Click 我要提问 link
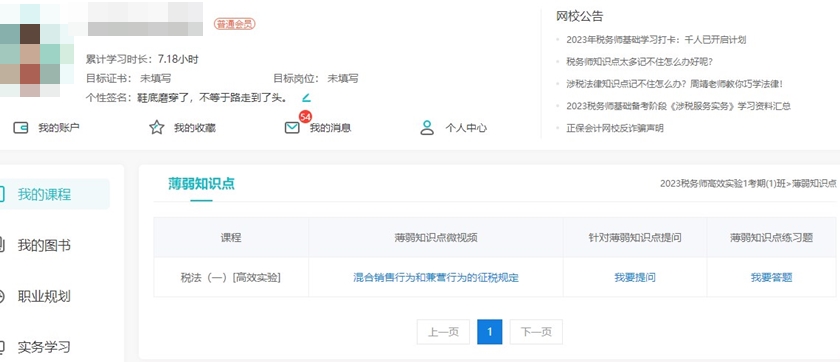840x362 pixels. point(635,277)
